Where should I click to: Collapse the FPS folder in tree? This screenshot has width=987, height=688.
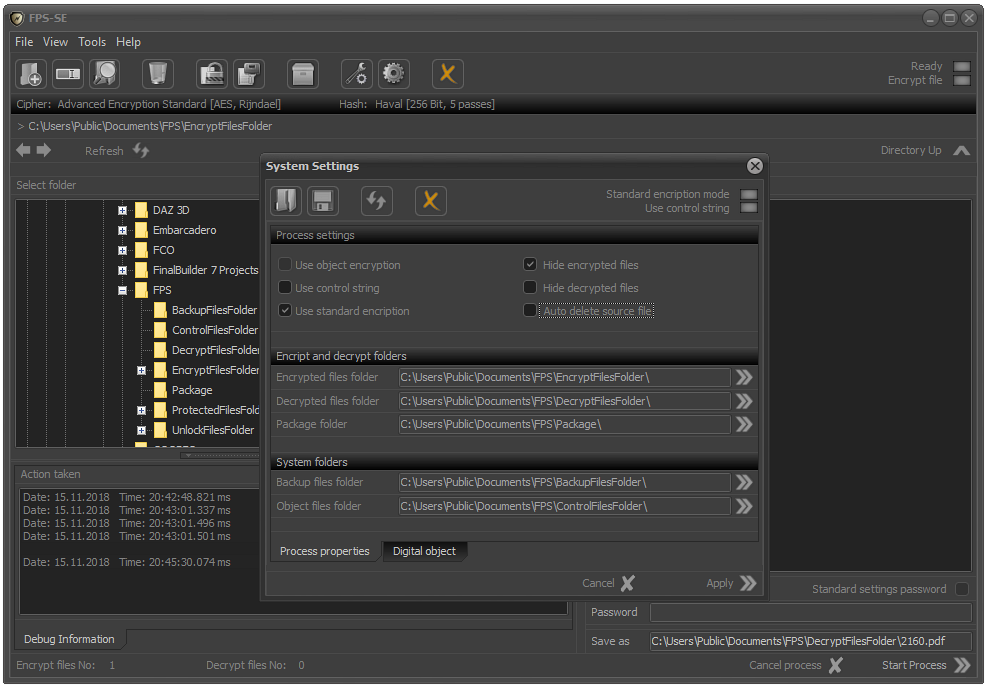[x=122, y=290]
